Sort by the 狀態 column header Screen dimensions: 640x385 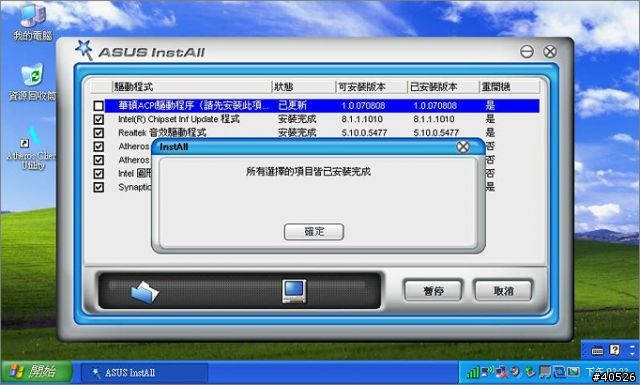click(x=304, y=87)
